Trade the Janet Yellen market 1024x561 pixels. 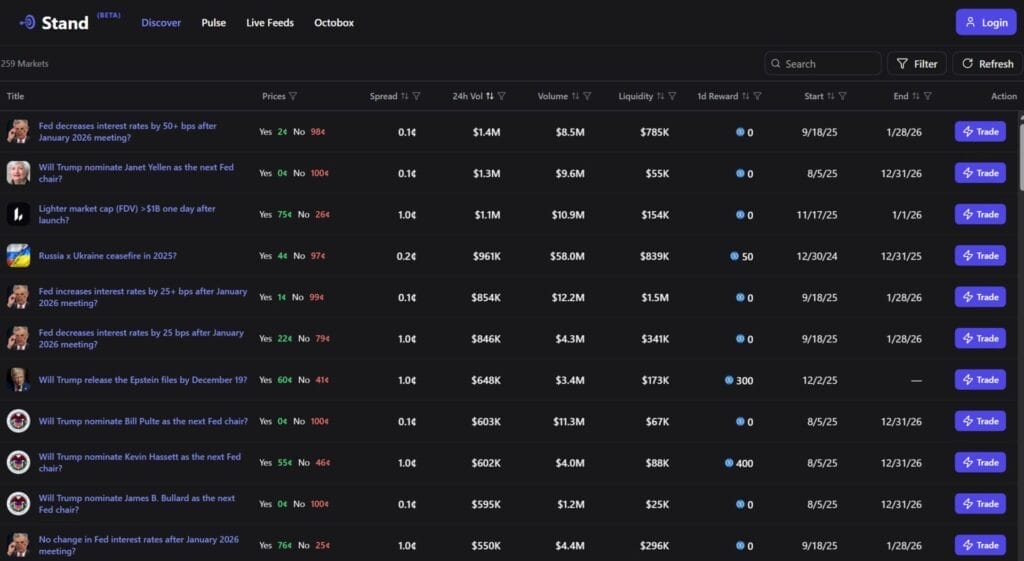(980, 173)
